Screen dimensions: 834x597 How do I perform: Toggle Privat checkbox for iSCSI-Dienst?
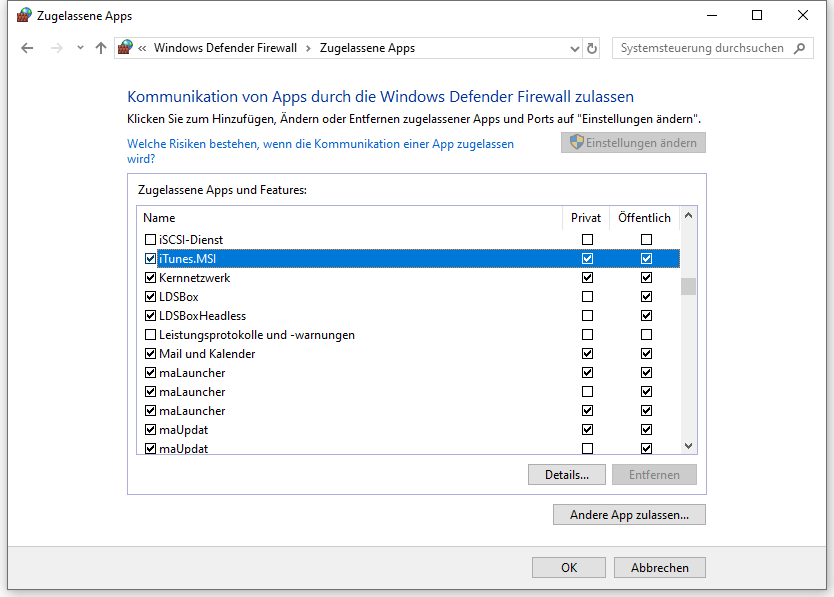tap(587, 239)
